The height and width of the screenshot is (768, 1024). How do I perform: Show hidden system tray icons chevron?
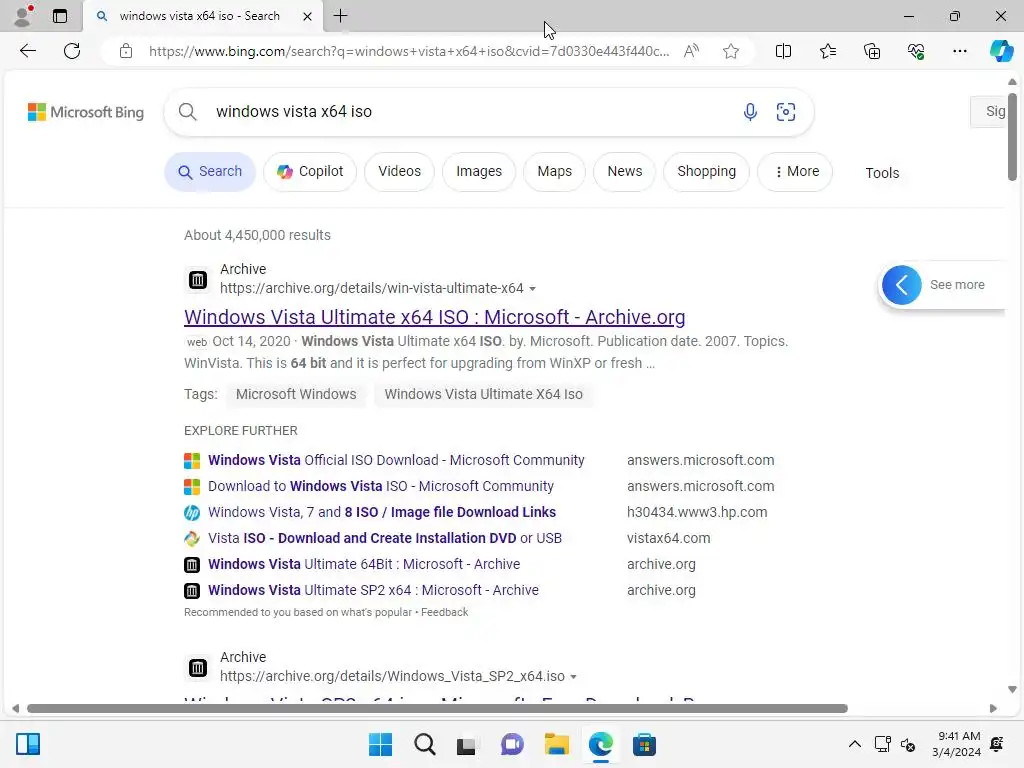[x=854, y=744]
